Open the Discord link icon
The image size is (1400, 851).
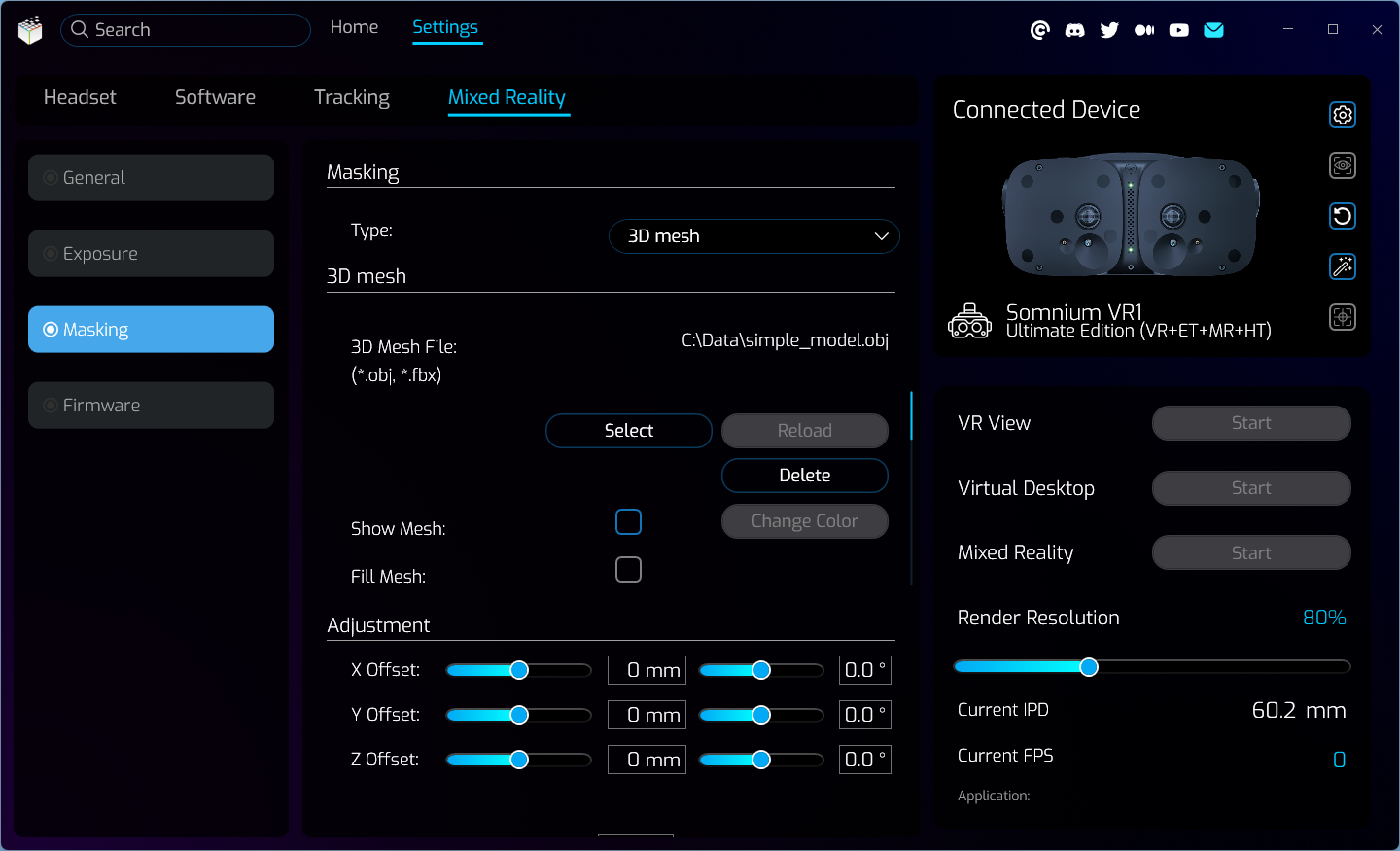[1074, 30]
